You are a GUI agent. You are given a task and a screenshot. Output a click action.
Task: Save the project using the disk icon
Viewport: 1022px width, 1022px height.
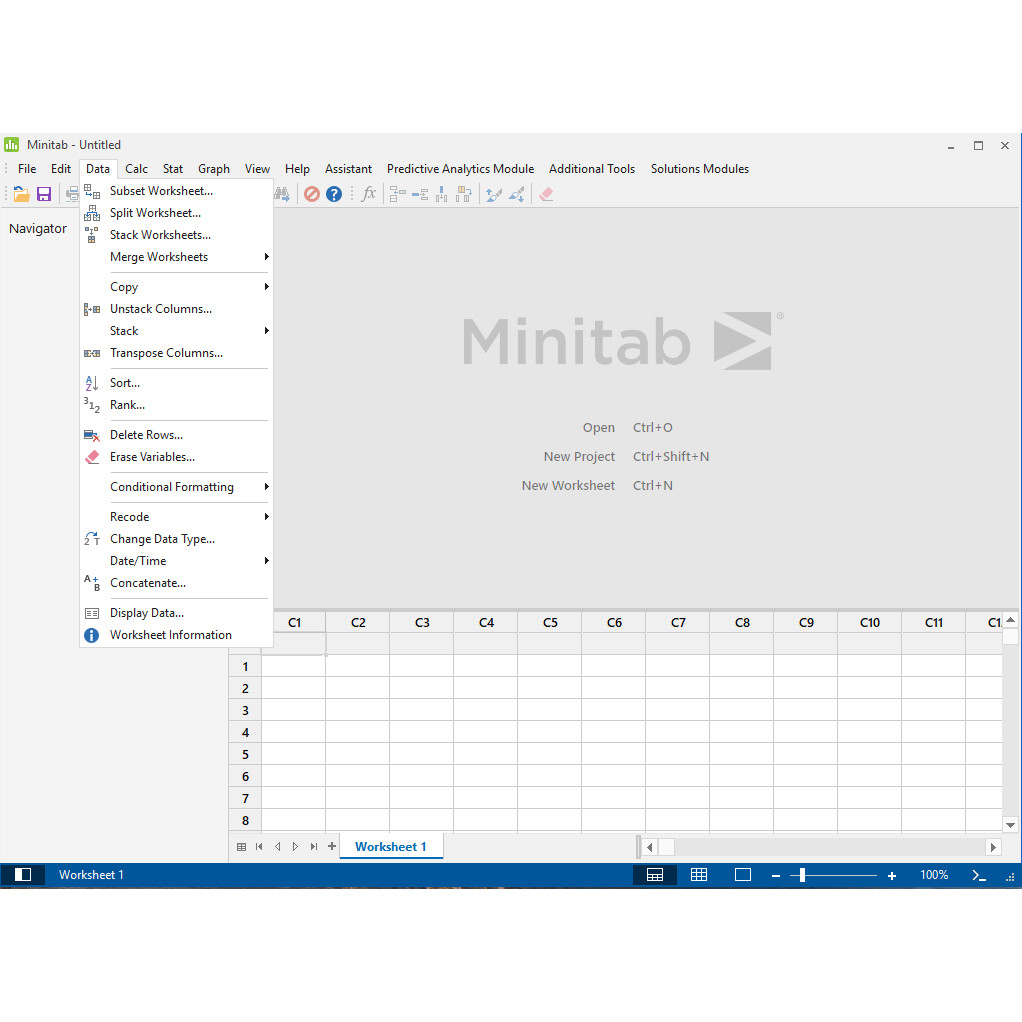coord(44,194)
